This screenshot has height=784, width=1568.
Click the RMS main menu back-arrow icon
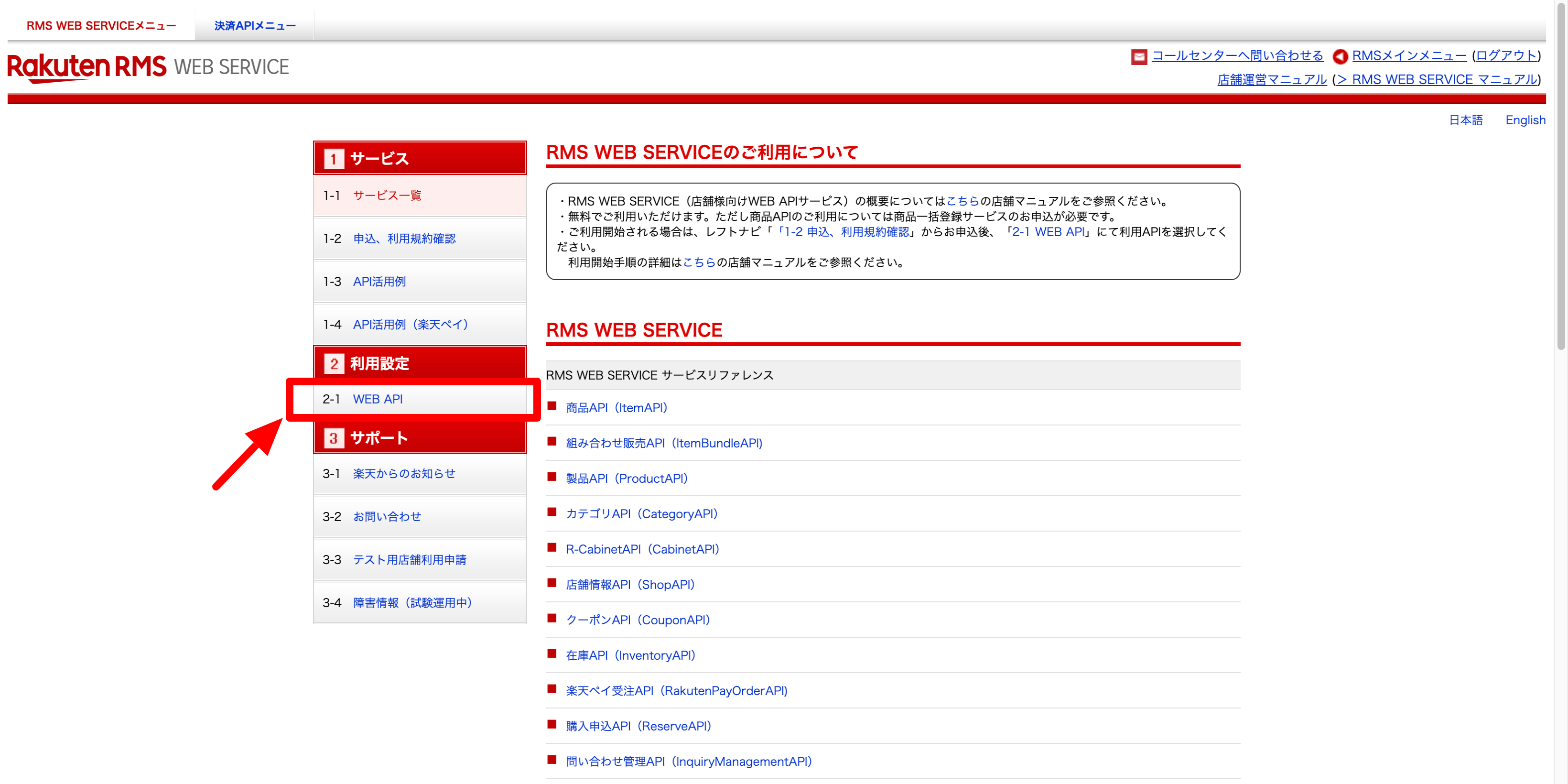1340,56
